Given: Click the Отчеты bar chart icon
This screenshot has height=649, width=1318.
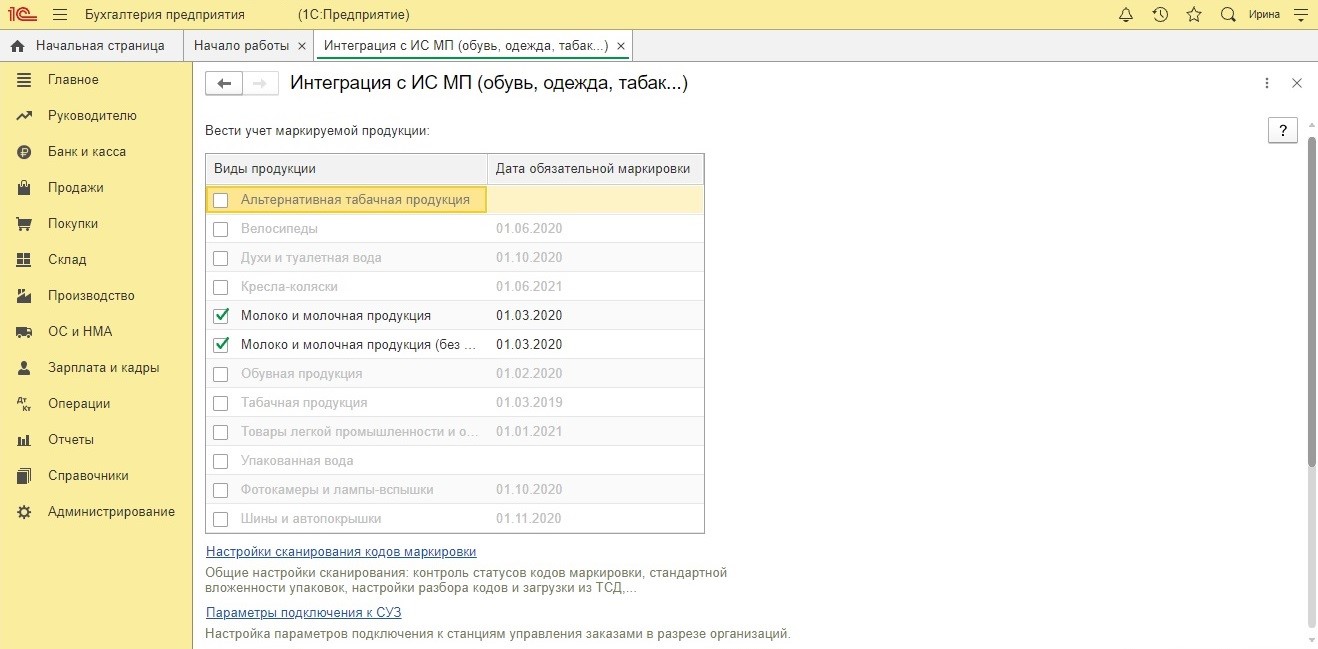Looking at the screenshot, I should [25, 440].
